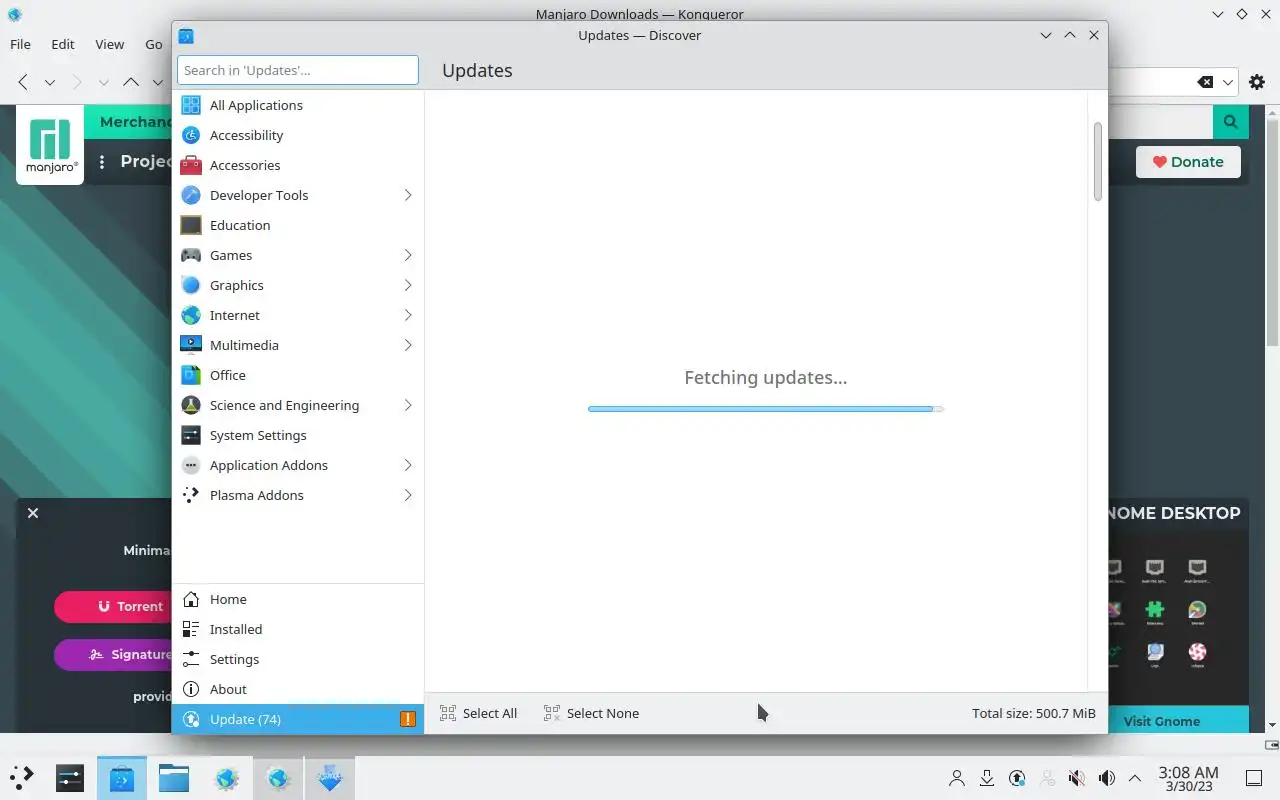
Task: Open the Office category icon
Action: click(x=191, y=375)
